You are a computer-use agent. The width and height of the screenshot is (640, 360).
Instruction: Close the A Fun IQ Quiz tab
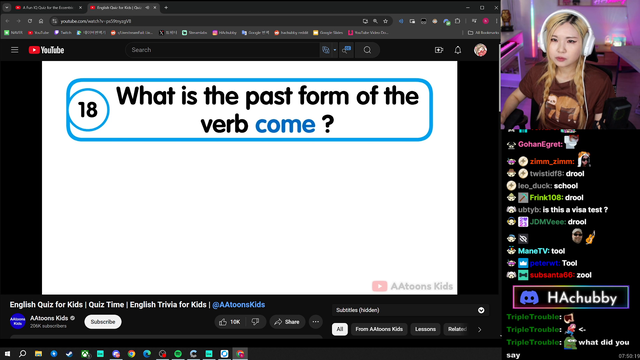coord(80,7)
